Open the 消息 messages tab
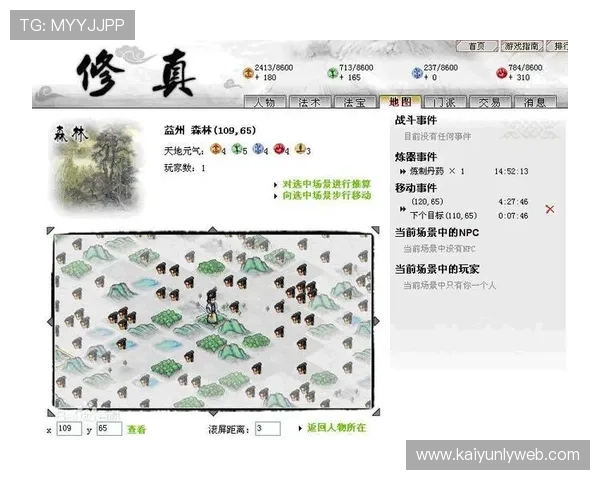 click(535, 102)
